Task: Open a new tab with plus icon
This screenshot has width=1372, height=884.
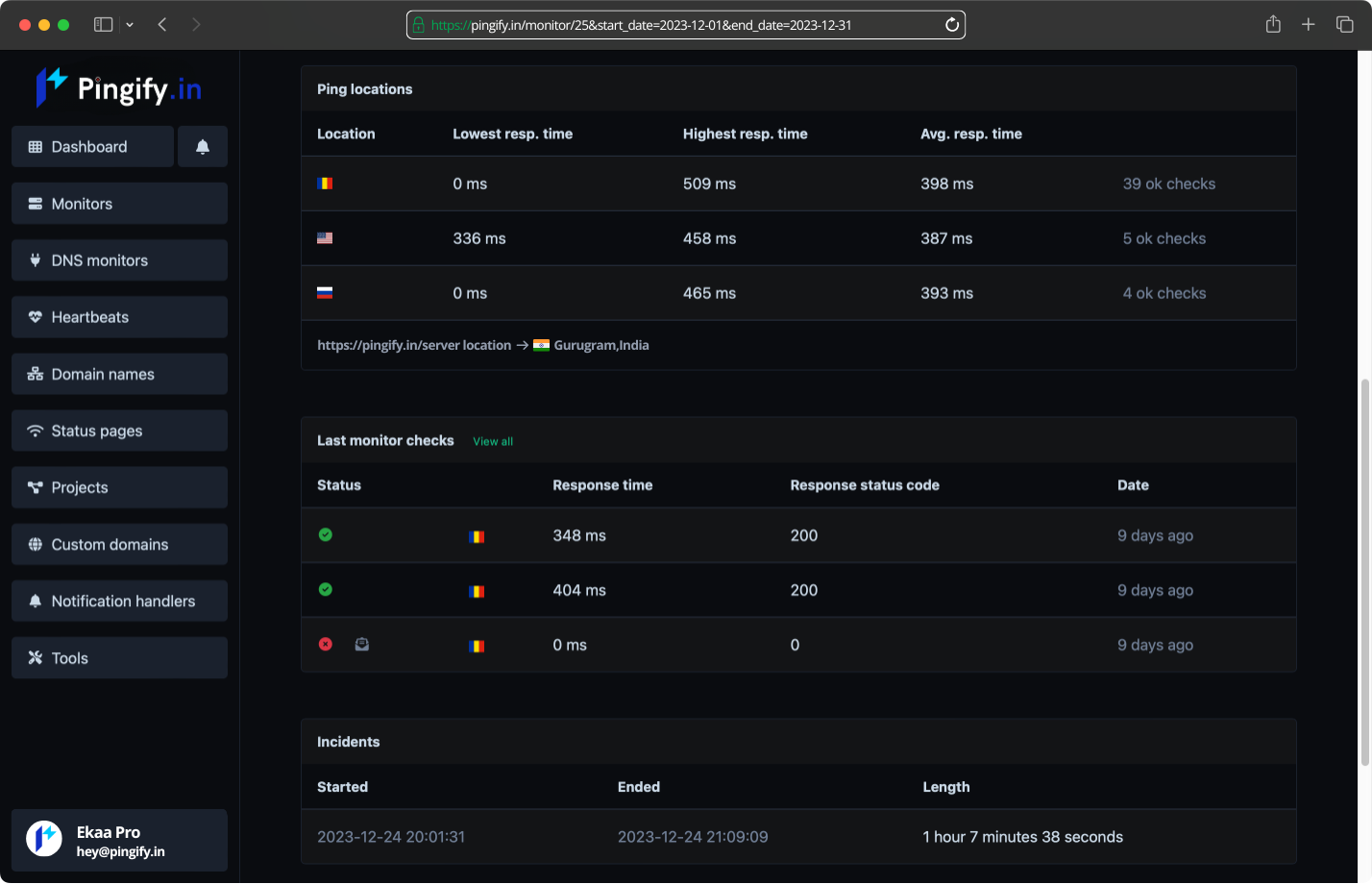Action: pyautogui.click(x=1309, y=25)
